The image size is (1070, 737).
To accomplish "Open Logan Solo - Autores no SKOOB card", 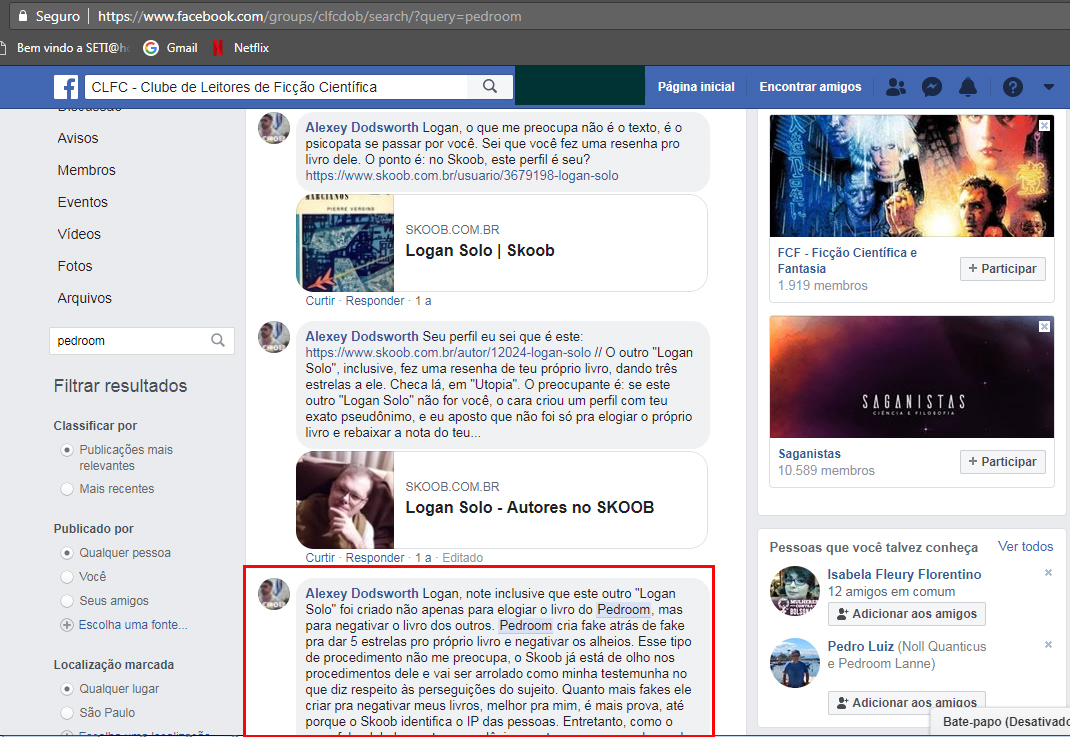I will coord(502,500).
